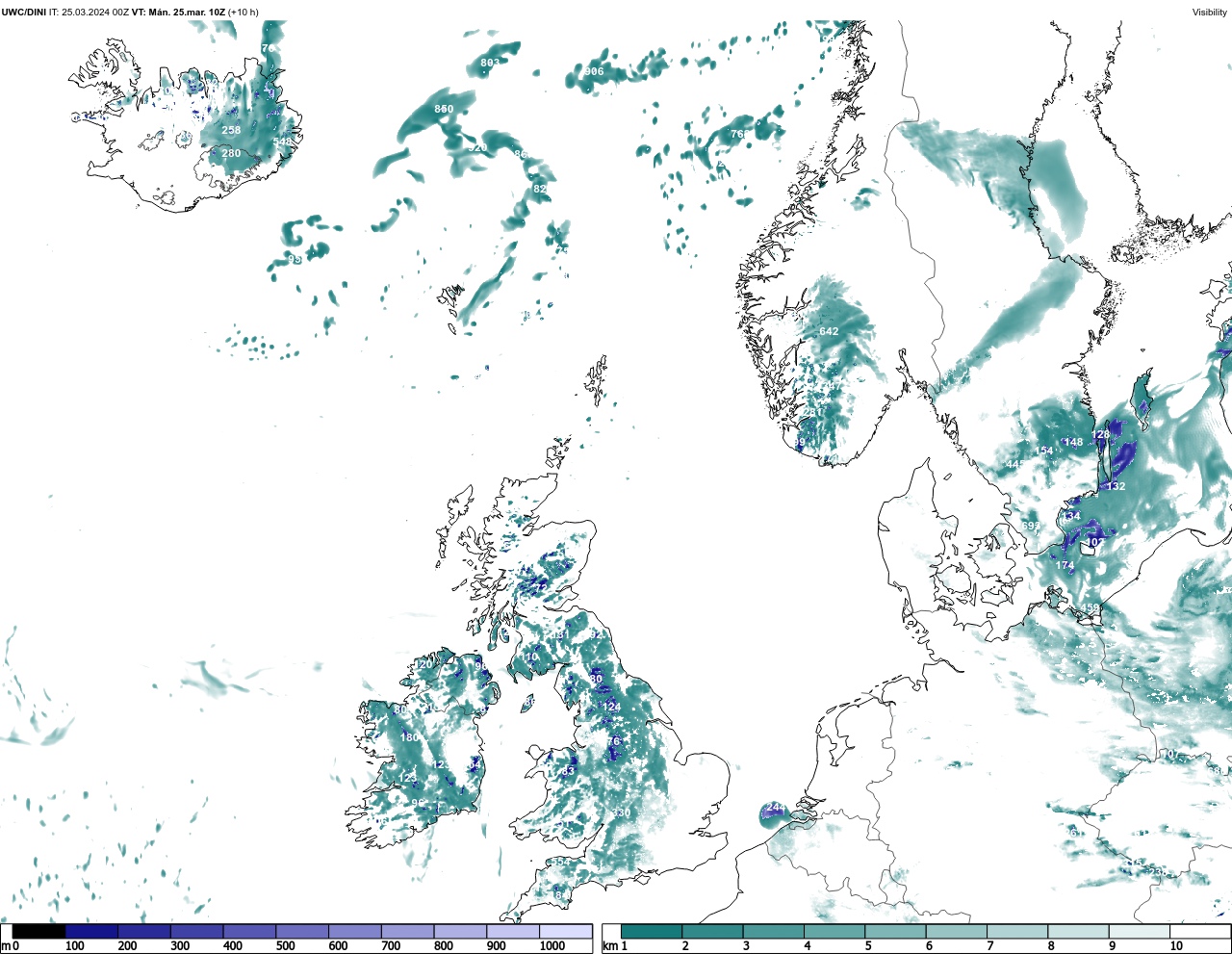
Task: Select the 400–500 m legend swatch
Action: (x=249, y=931)
